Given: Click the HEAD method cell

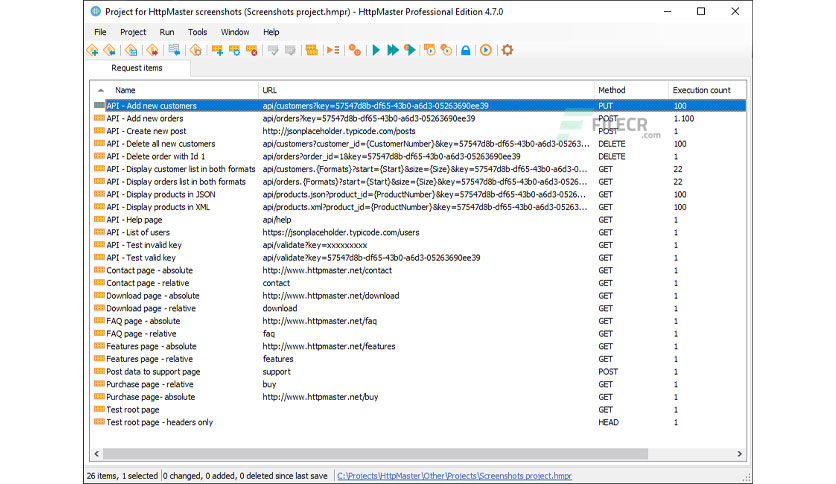Looking at the screenshot, I should [608, 422].
